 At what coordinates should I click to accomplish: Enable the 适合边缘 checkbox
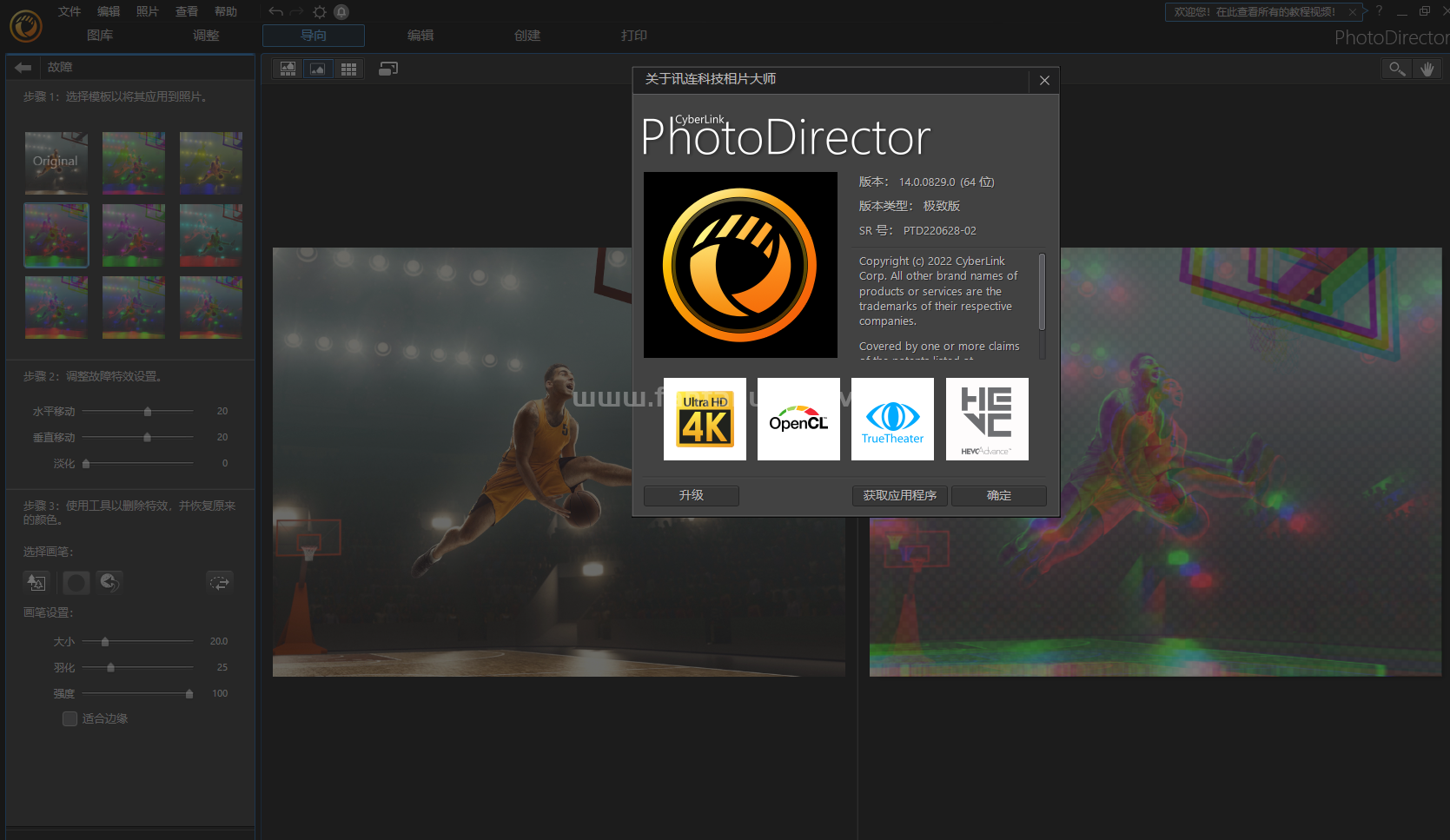tap(70, 718)
